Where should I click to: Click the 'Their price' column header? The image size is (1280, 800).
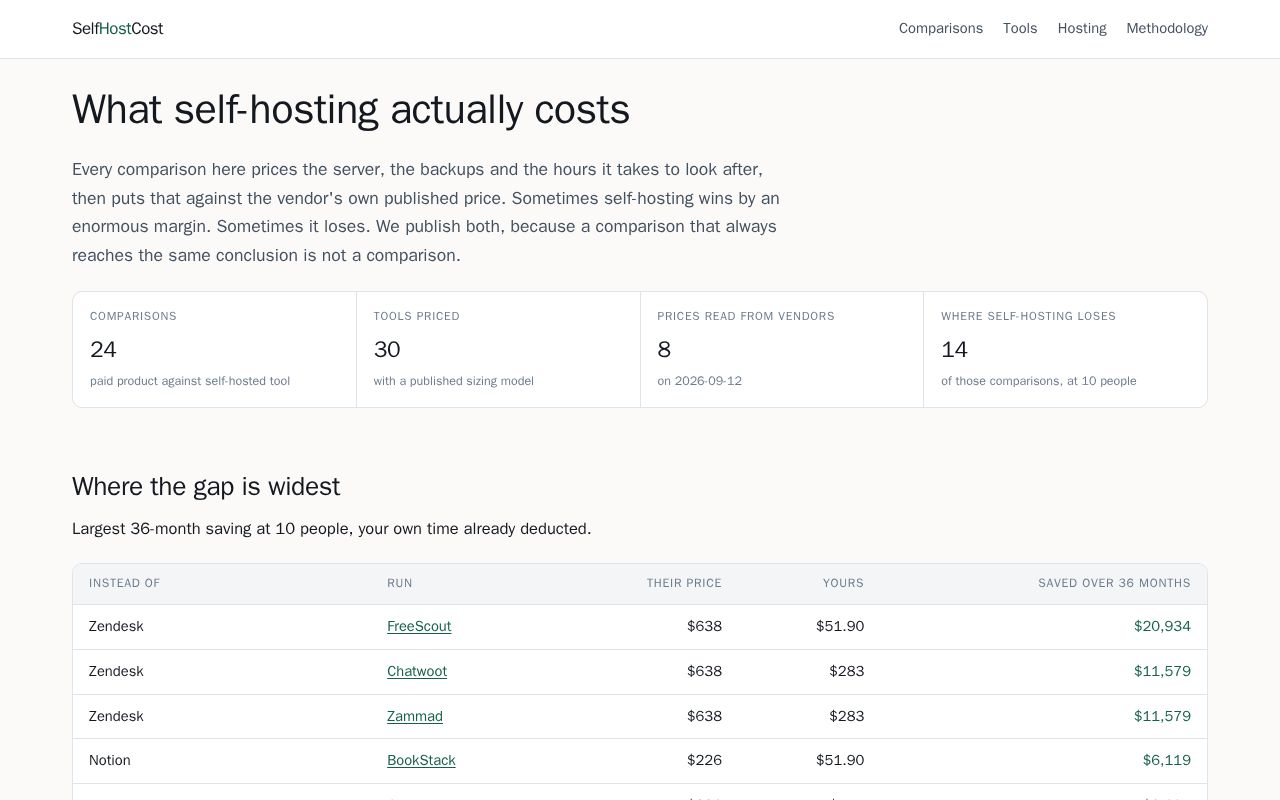(x=684, y=583)
